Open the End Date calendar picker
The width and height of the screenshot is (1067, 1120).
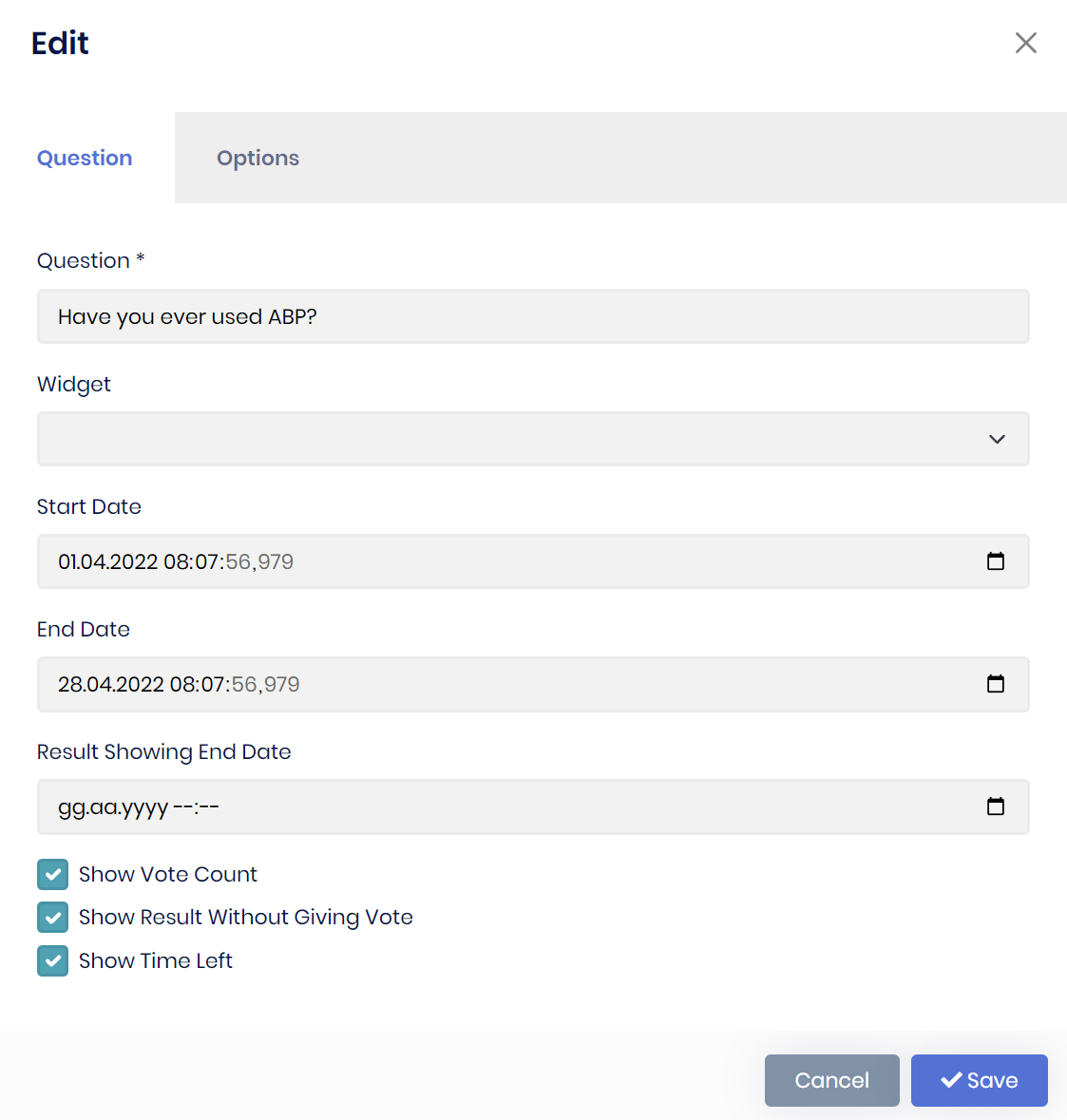(x=996, y=684)
